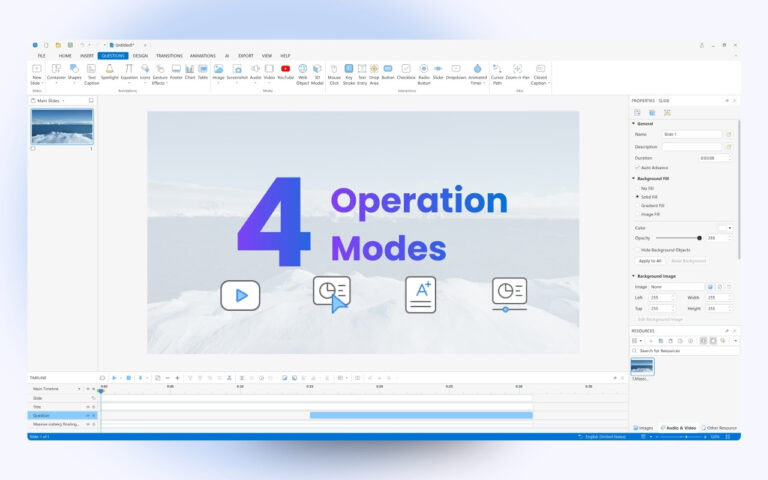Add a Text Entry interaction
Viewport: 768px width, 480px height.
click(x=362, y=74)
